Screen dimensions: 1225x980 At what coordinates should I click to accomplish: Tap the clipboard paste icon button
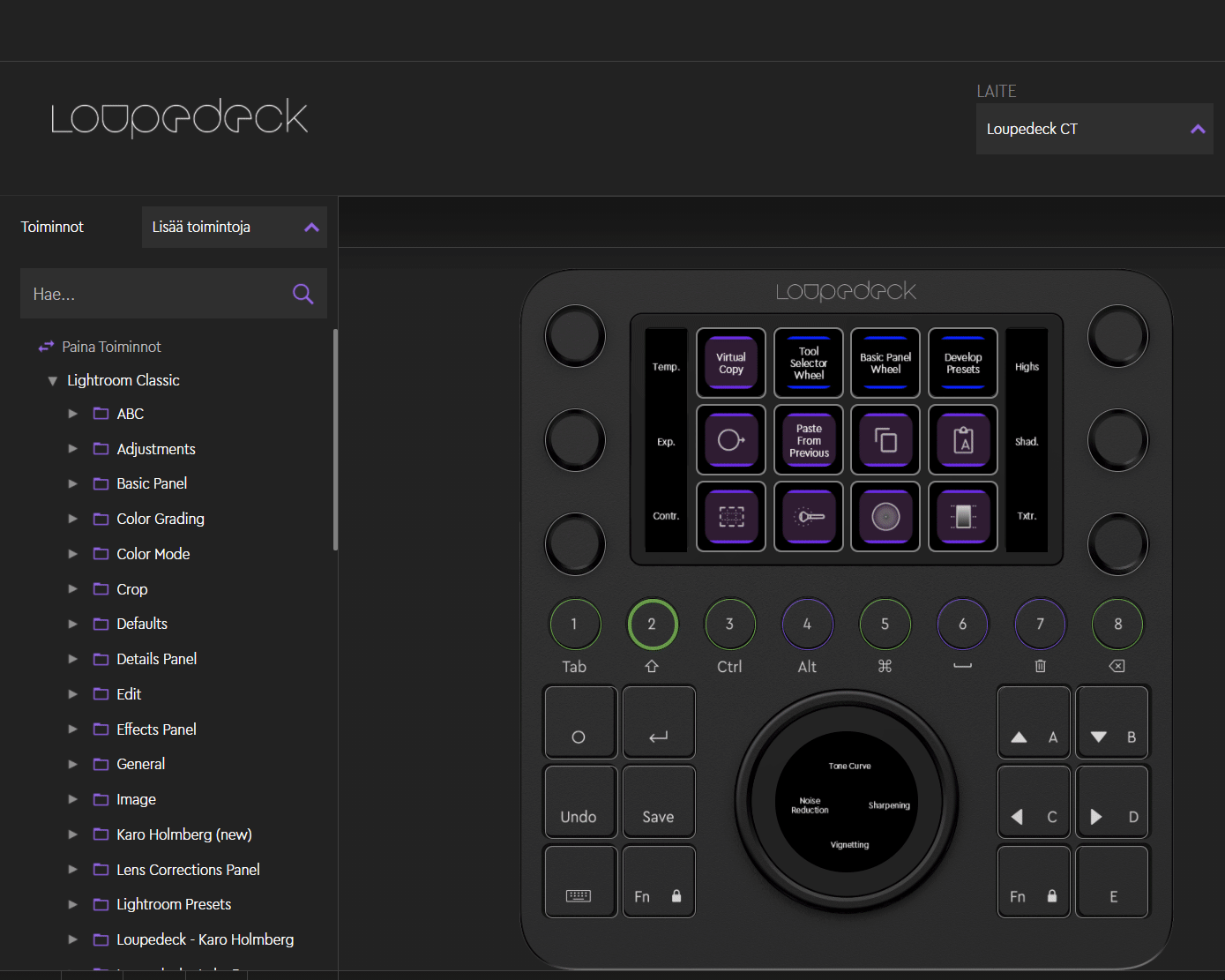pyautogui.click(x=963, y=439)
